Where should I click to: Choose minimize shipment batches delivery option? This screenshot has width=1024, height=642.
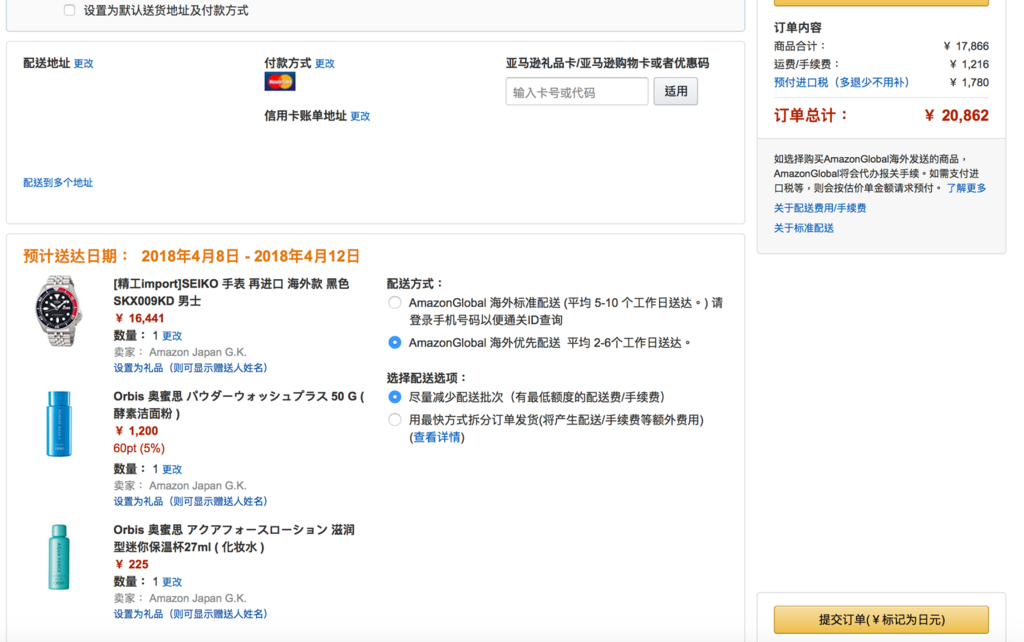pos(395,397)
